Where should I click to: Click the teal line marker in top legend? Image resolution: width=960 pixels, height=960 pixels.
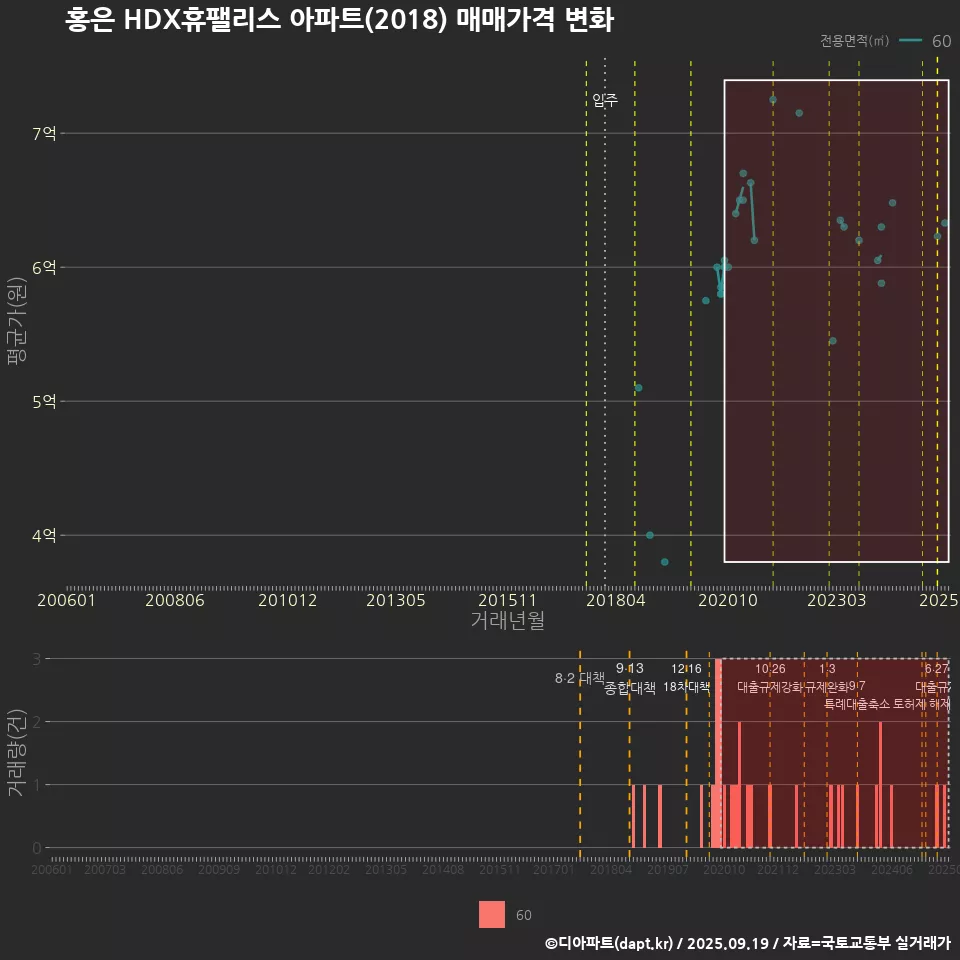911,41
